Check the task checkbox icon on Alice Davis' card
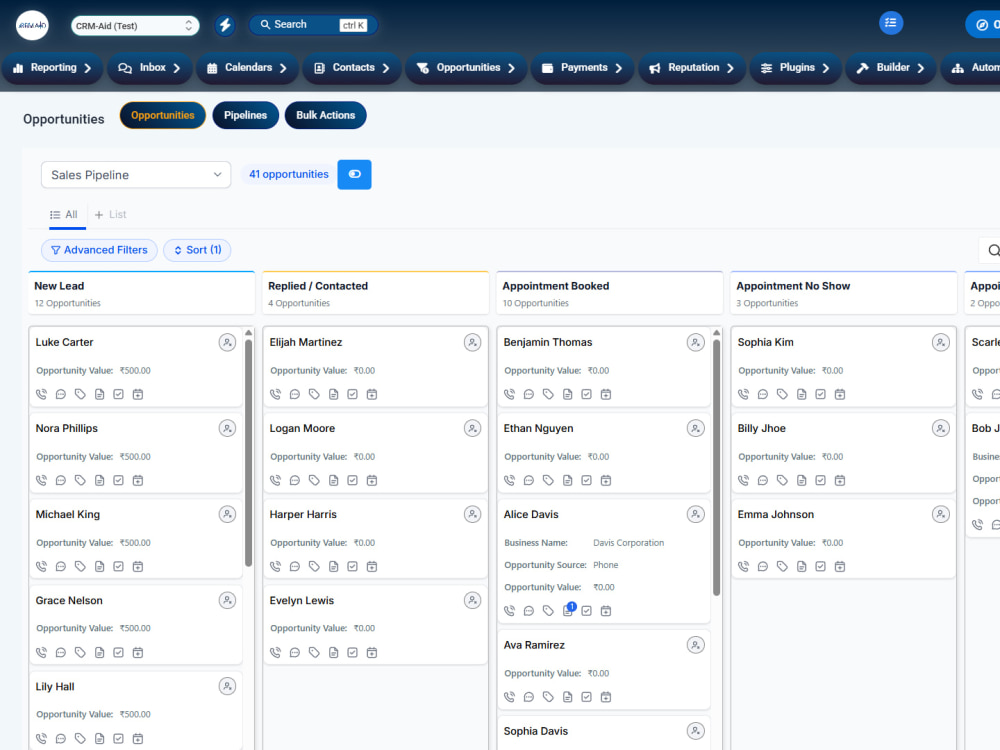 pyautogui.click(x=587, y=611)
